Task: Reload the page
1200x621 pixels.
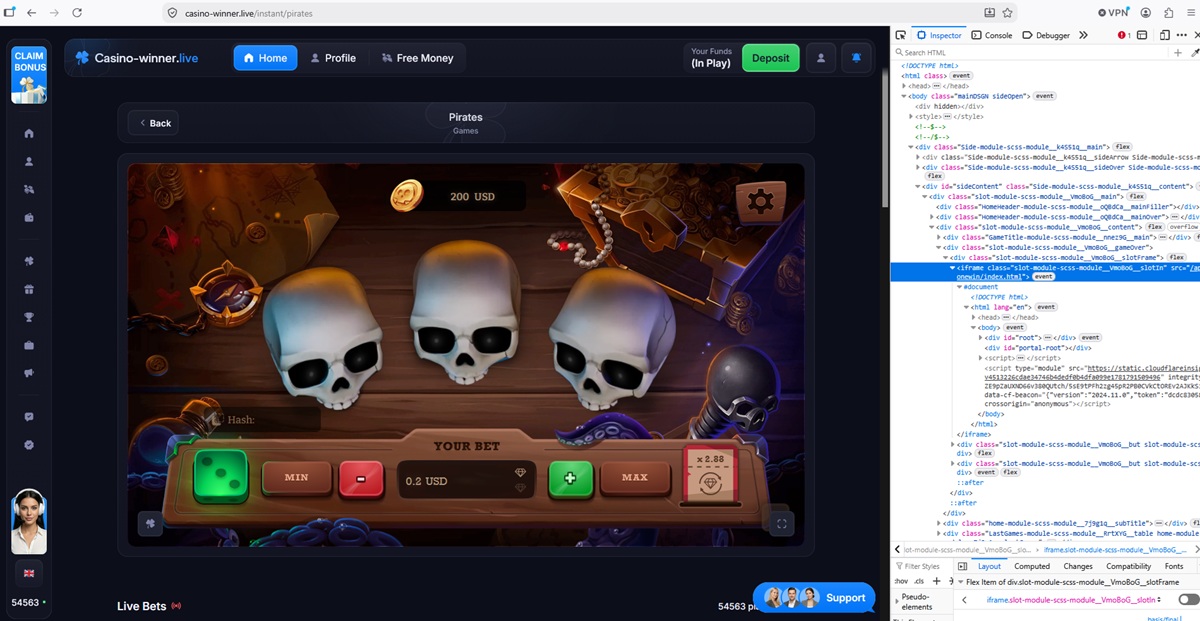Action: coord(76,13)
